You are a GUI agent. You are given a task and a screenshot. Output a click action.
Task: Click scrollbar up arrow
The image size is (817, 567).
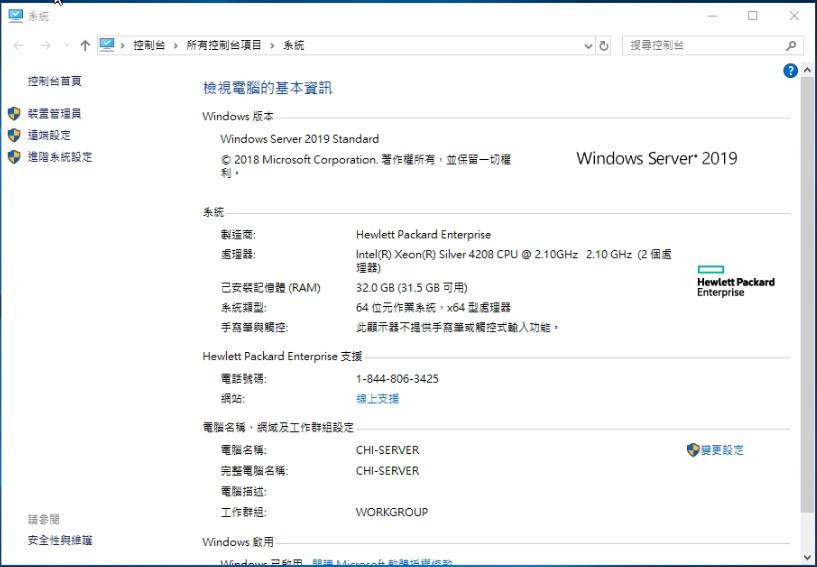(x=807, y=69)
